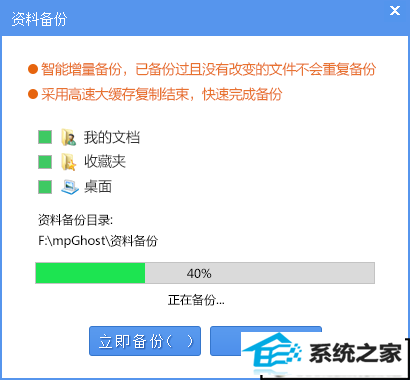Click the green filled part of the progress bar

click(90, 273)
